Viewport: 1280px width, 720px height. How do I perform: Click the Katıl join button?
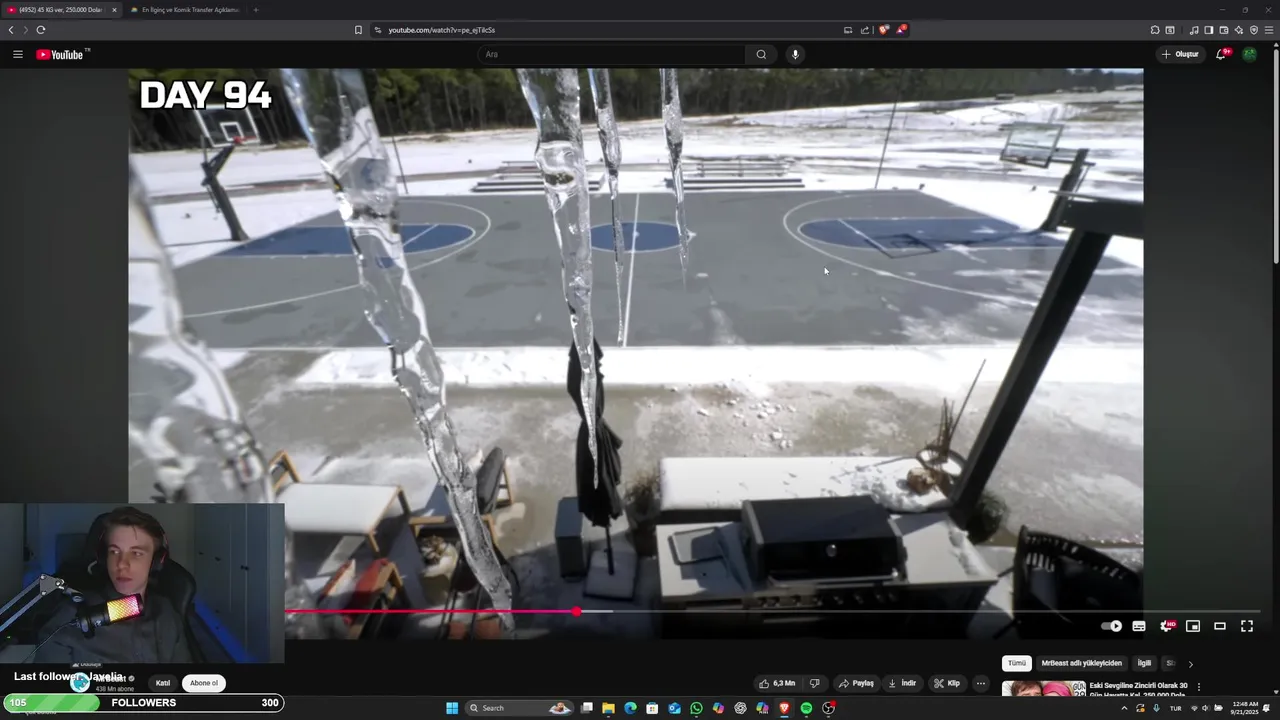coord(163,683)
